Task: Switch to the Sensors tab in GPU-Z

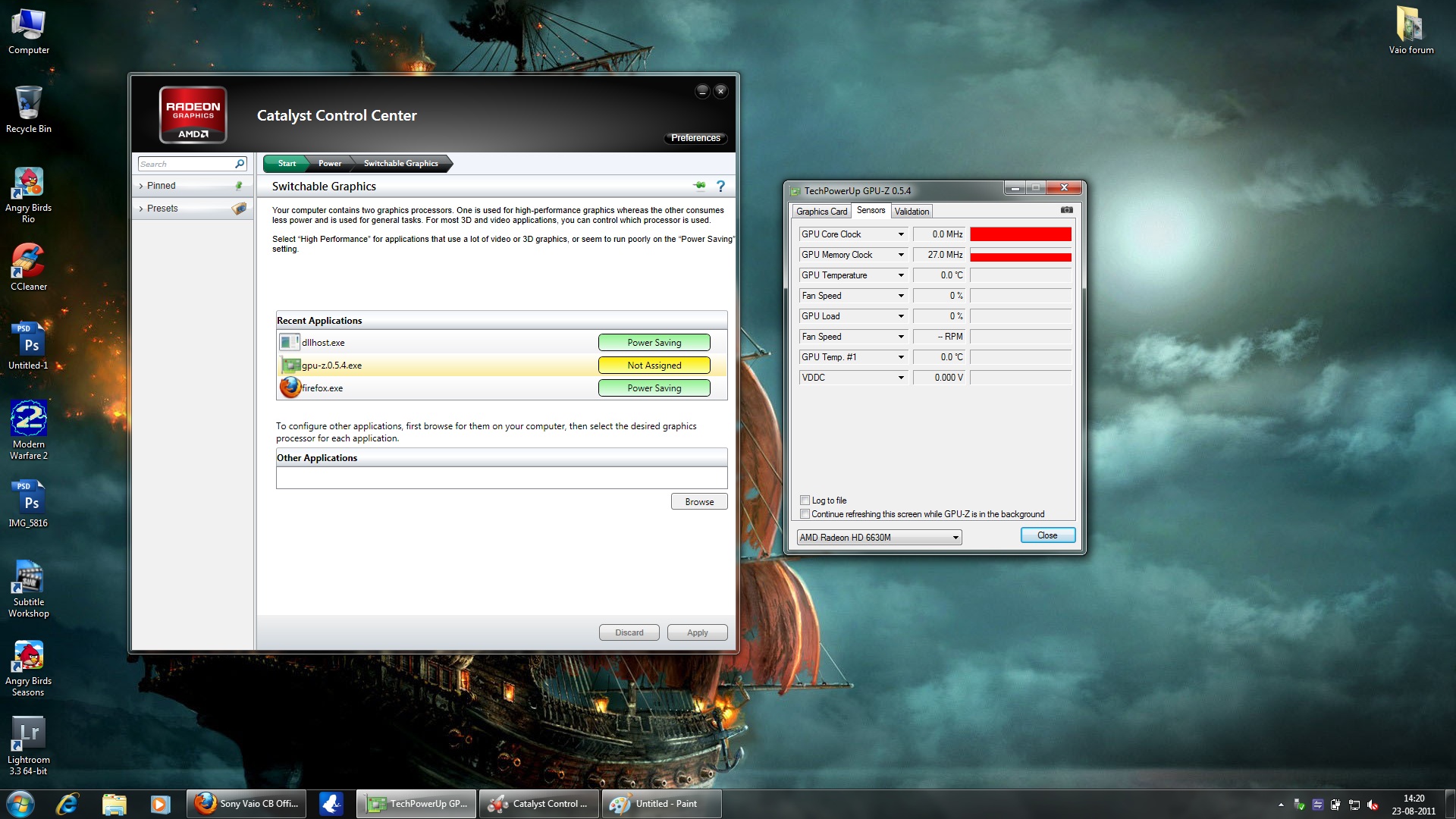Action: [x=871, y=210]
